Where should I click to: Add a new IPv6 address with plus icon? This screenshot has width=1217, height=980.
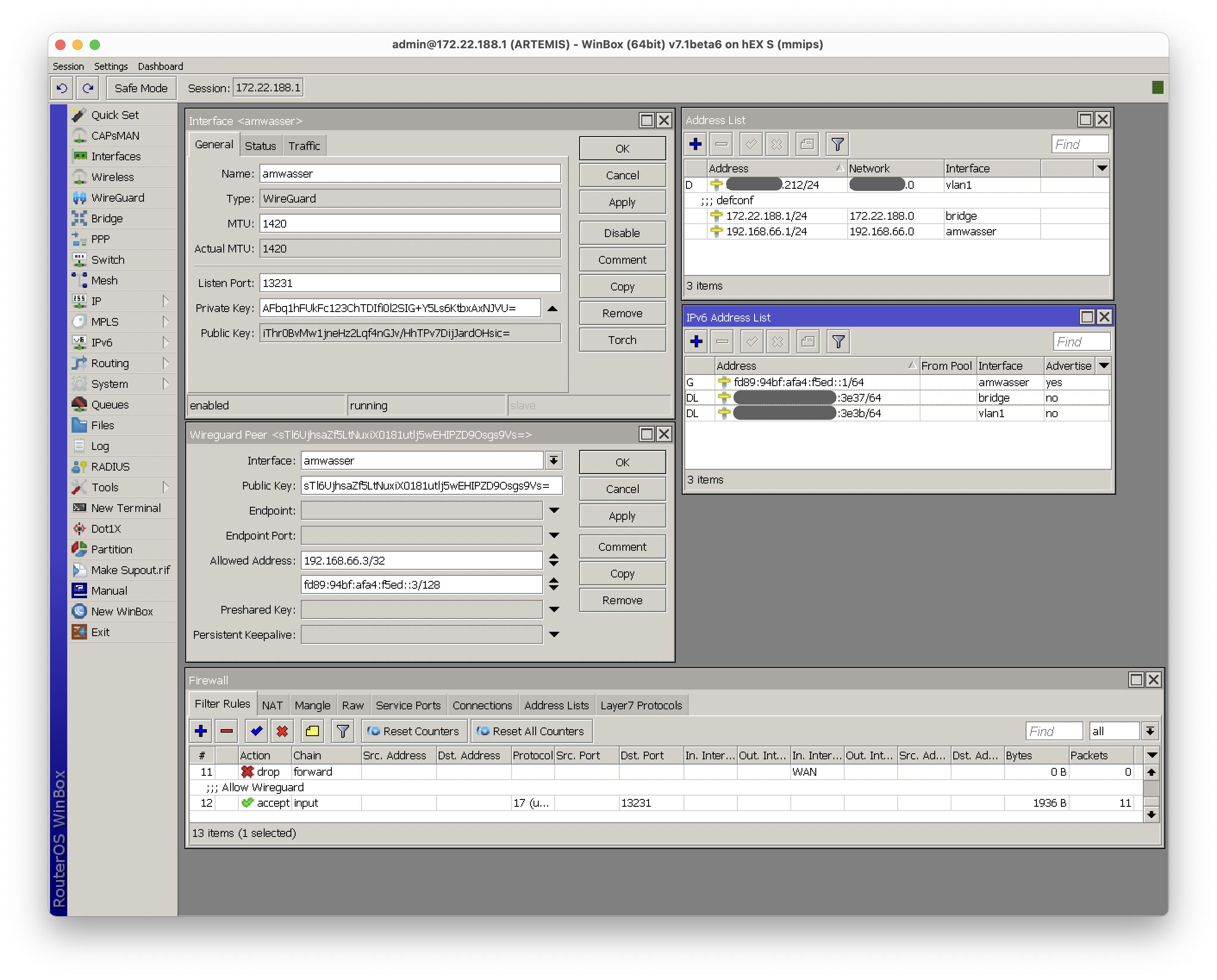coord(696,341)
